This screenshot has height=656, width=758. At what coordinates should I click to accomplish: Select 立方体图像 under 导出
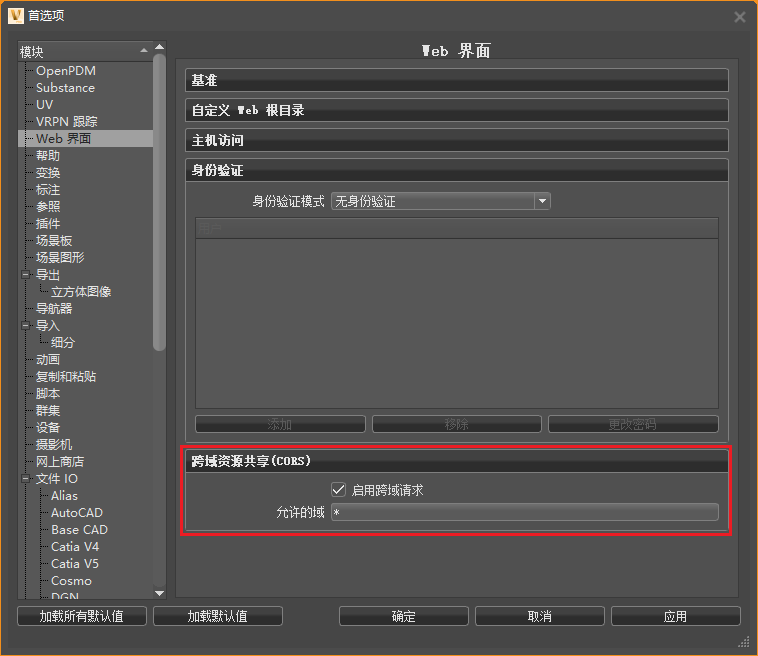81,292
